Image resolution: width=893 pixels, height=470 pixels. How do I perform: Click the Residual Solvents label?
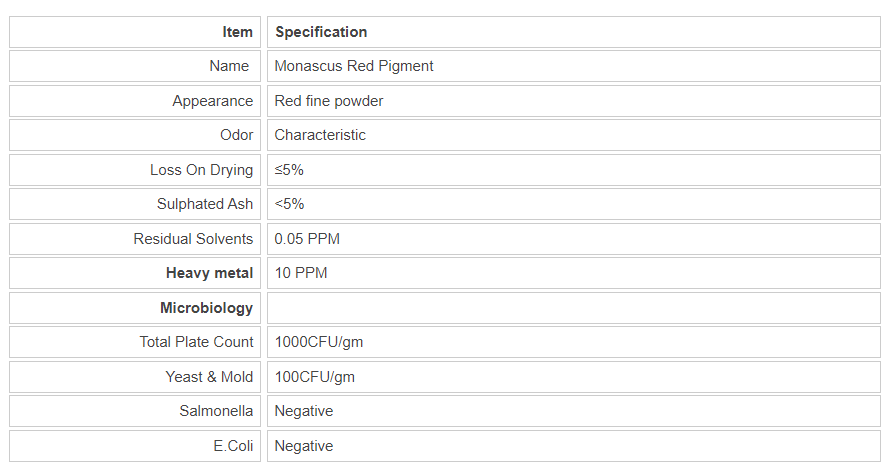[193, 239]
